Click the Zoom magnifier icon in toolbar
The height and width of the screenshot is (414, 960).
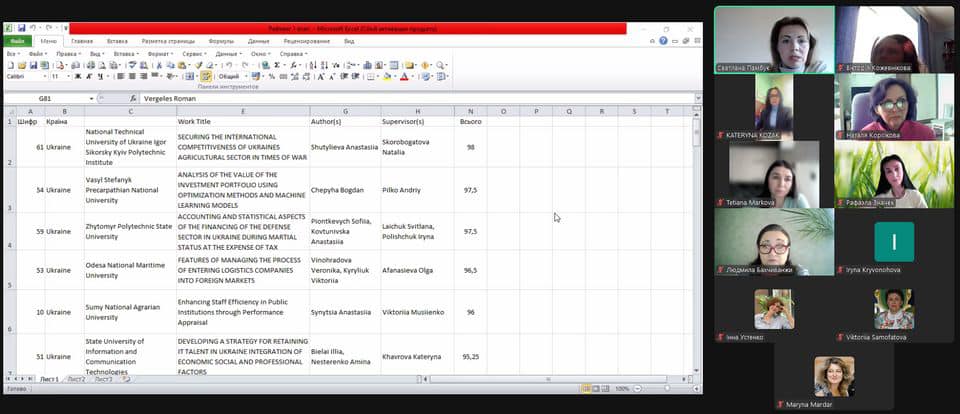tap(440, 66)
